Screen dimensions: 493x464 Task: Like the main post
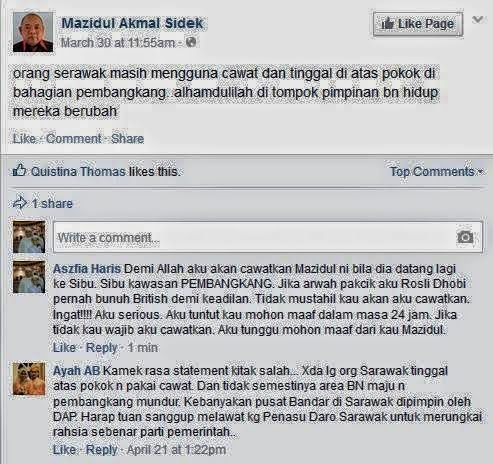click(24, 139)
